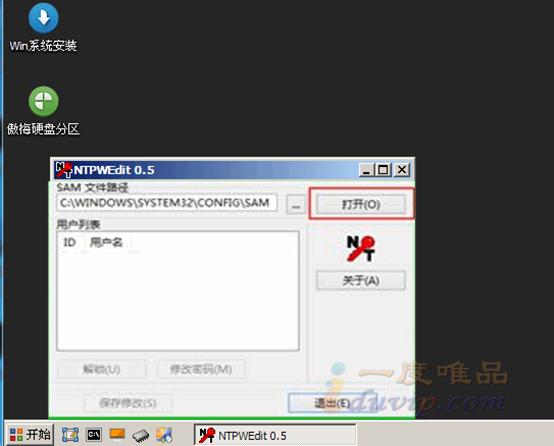Click the NT key logo in NTPWEdit
Image resolution: width=554 pixels, height=446 pixels.
[361, 249]
